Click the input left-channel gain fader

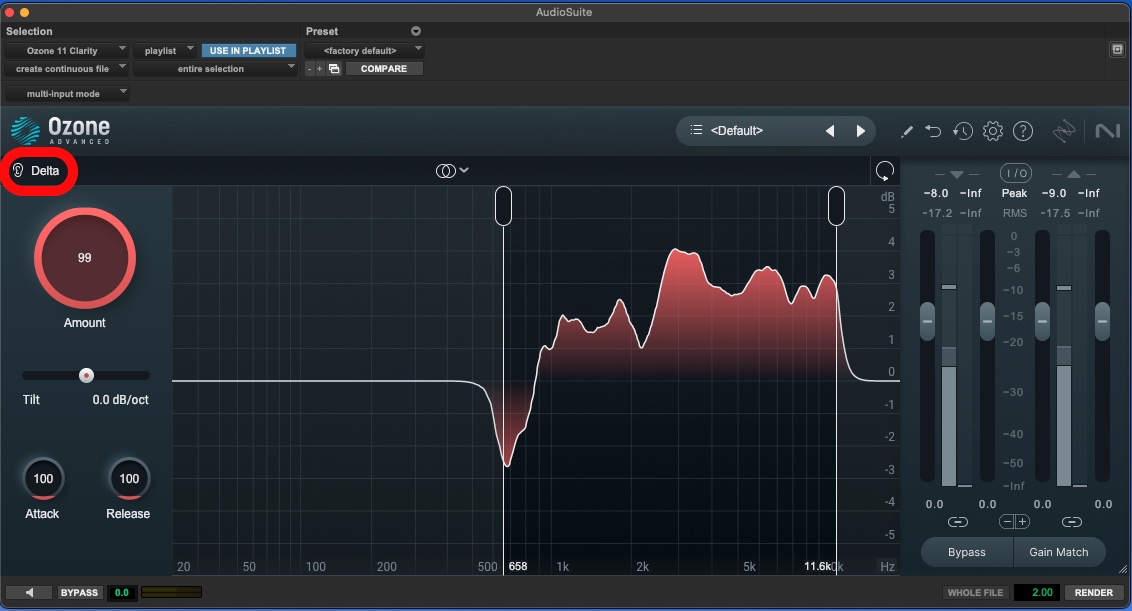(928, 321)
